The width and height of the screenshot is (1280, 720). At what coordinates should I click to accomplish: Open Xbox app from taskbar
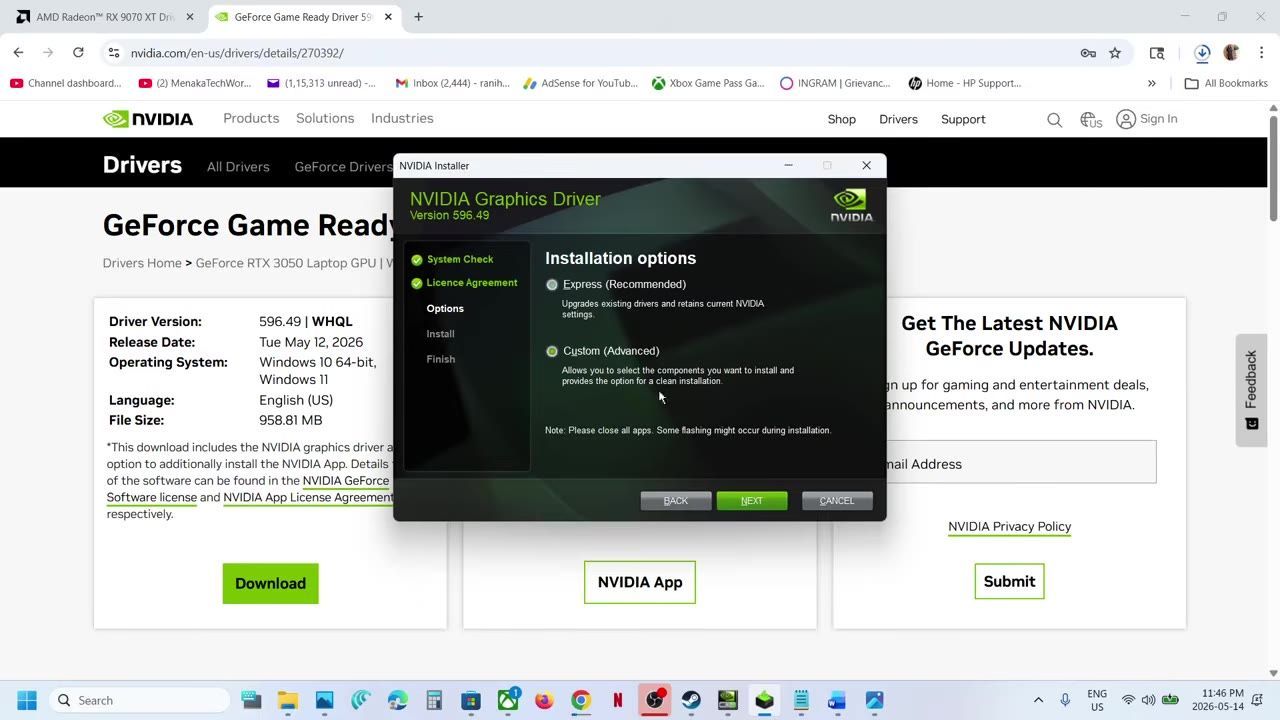(508, 700)
